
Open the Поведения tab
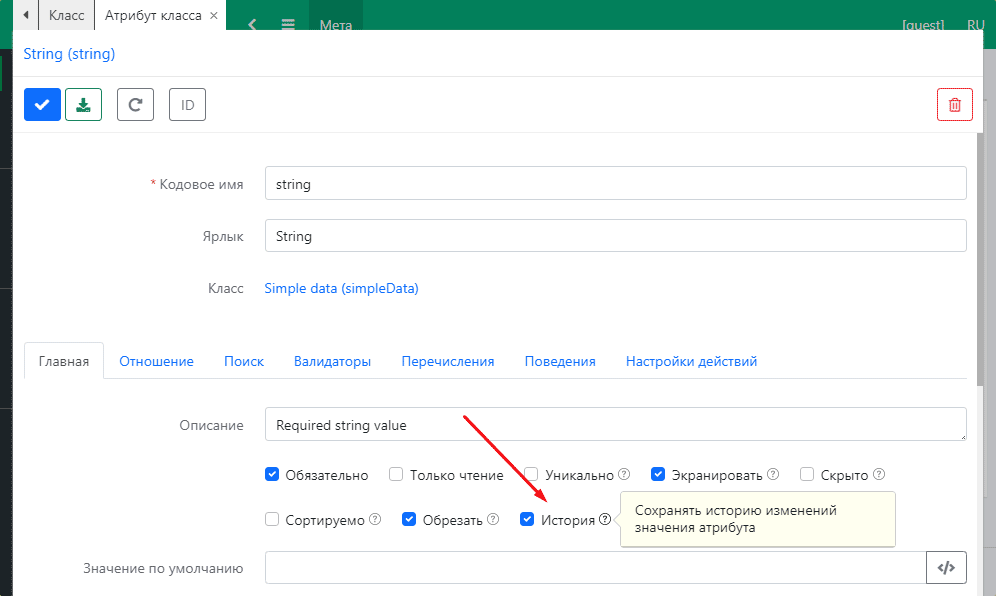pyautogui.click(x=560, y=362)
